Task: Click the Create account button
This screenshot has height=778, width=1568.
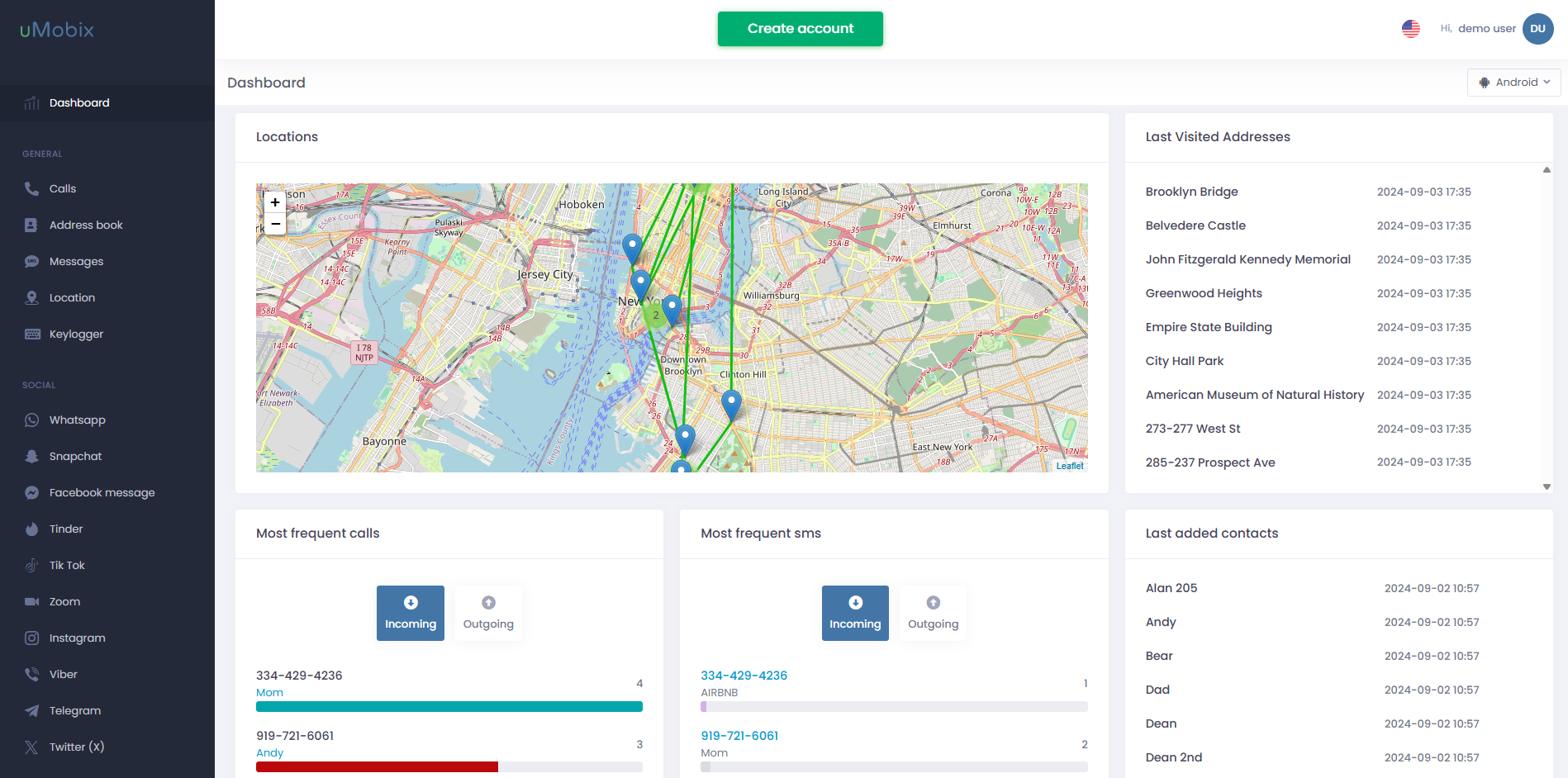Action: pos(801,29)
